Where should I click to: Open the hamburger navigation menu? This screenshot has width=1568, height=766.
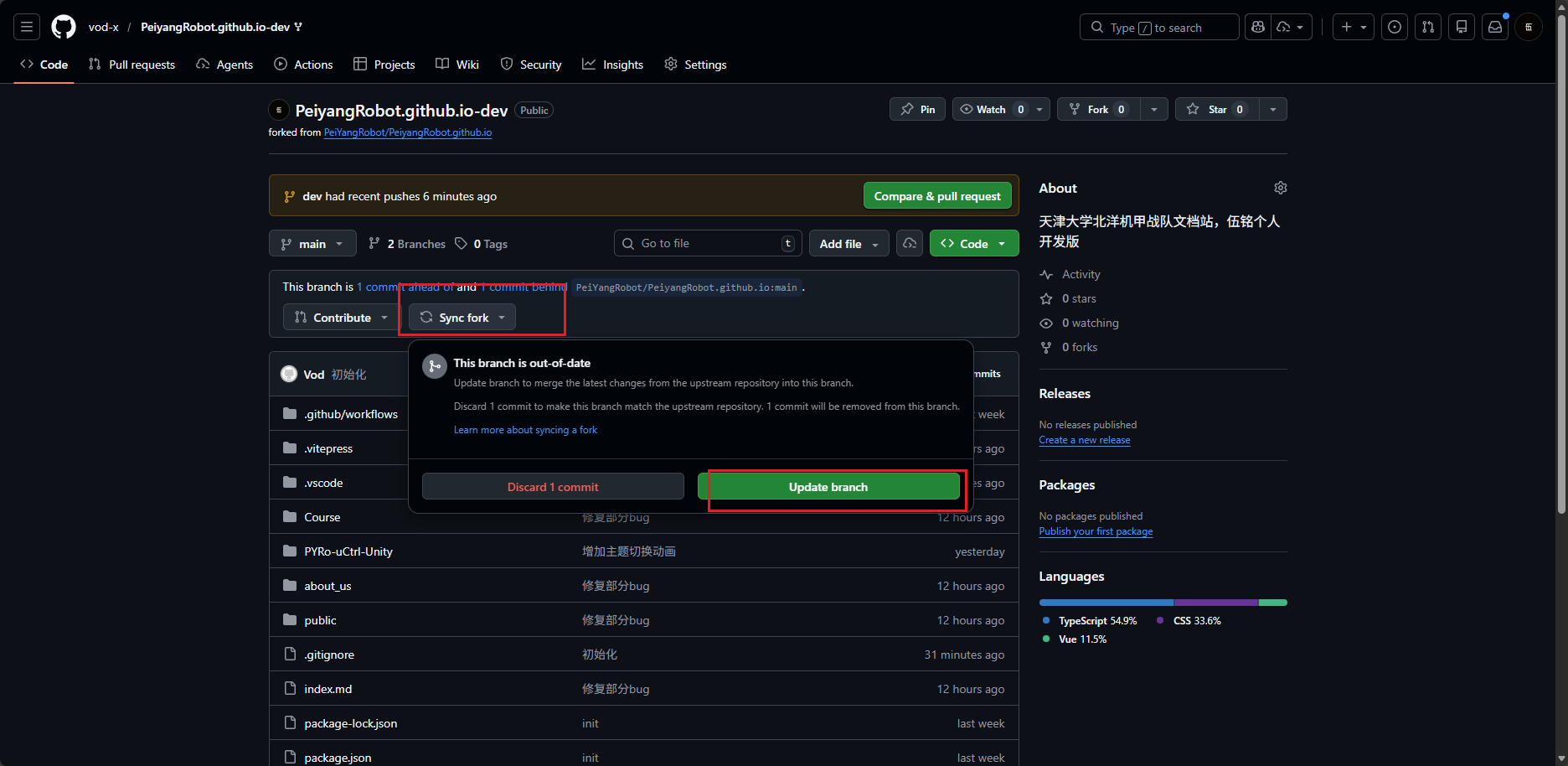(x=27, y=27)
